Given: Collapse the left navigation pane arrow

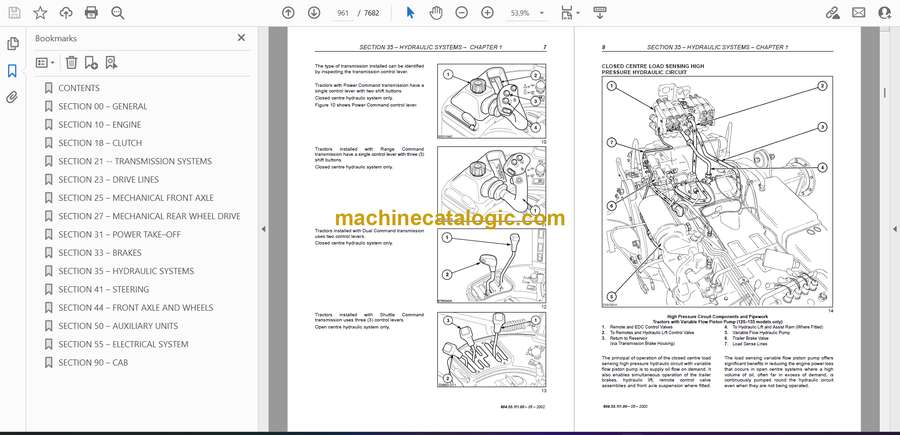Looking at the screenshot, I should (263, 229).
